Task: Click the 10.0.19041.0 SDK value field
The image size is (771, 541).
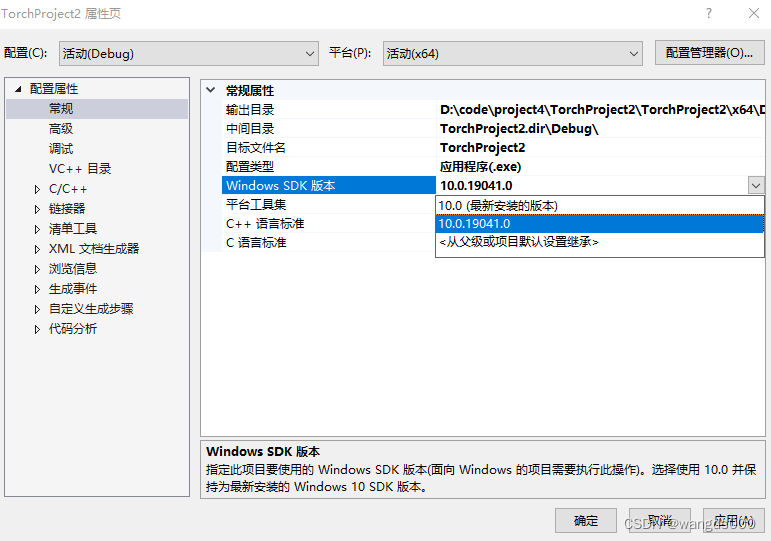Action: pos(592,186)
